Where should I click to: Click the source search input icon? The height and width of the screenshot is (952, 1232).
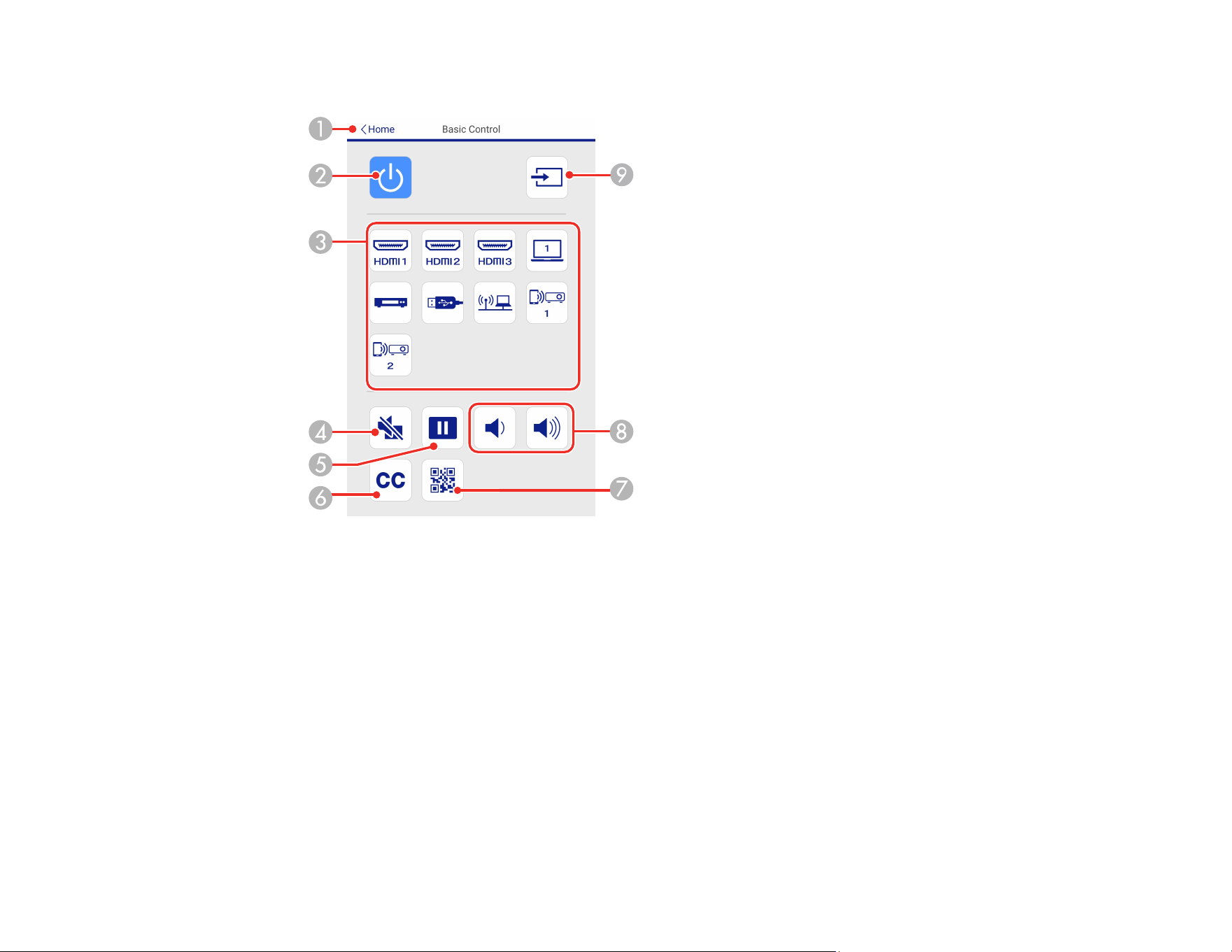(547, 178)
